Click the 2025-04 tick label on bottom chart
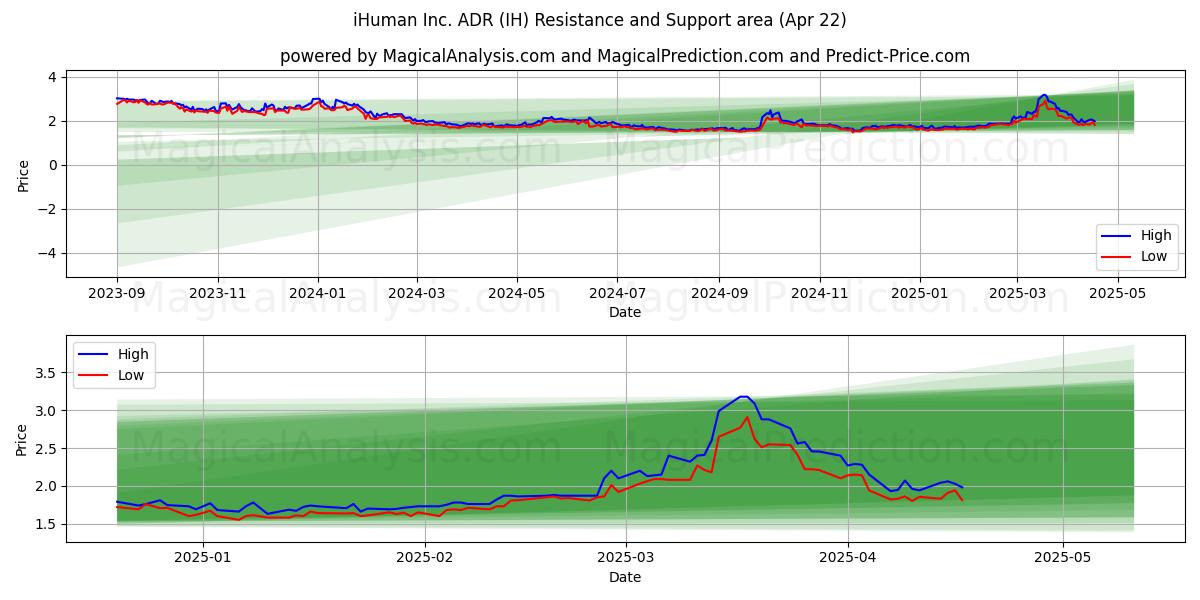The width and height of the screenshot is (1200, 600). (x=848, y=559)
